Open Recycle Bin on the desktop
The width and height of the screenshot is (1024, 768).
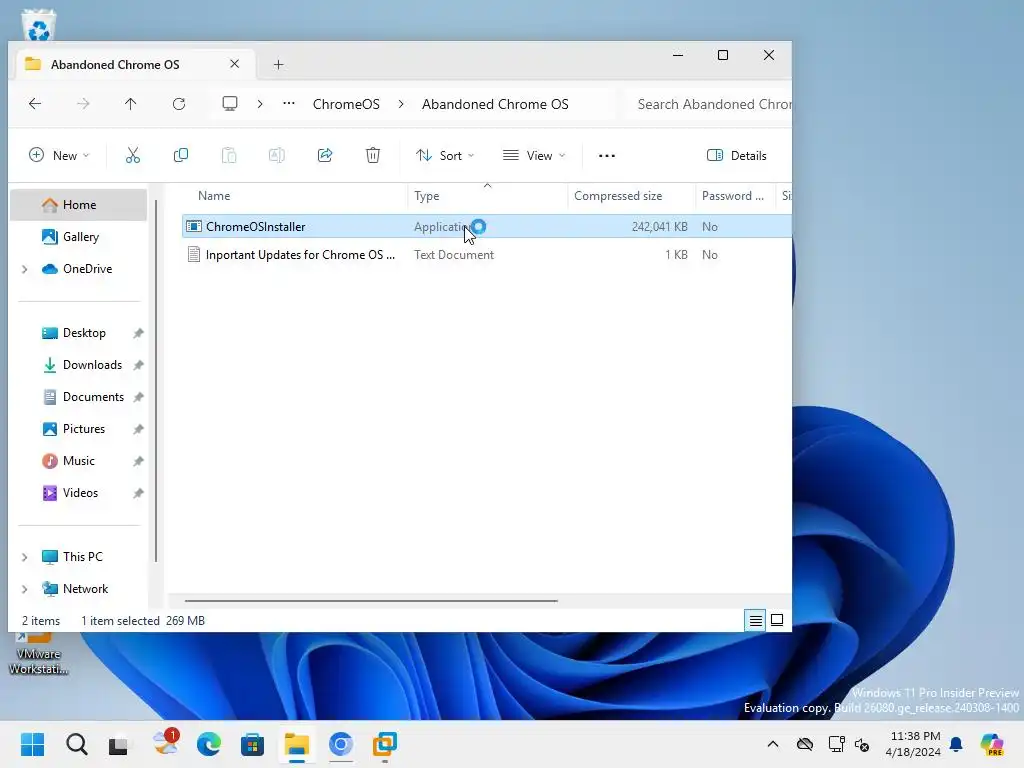coord(39,25)
